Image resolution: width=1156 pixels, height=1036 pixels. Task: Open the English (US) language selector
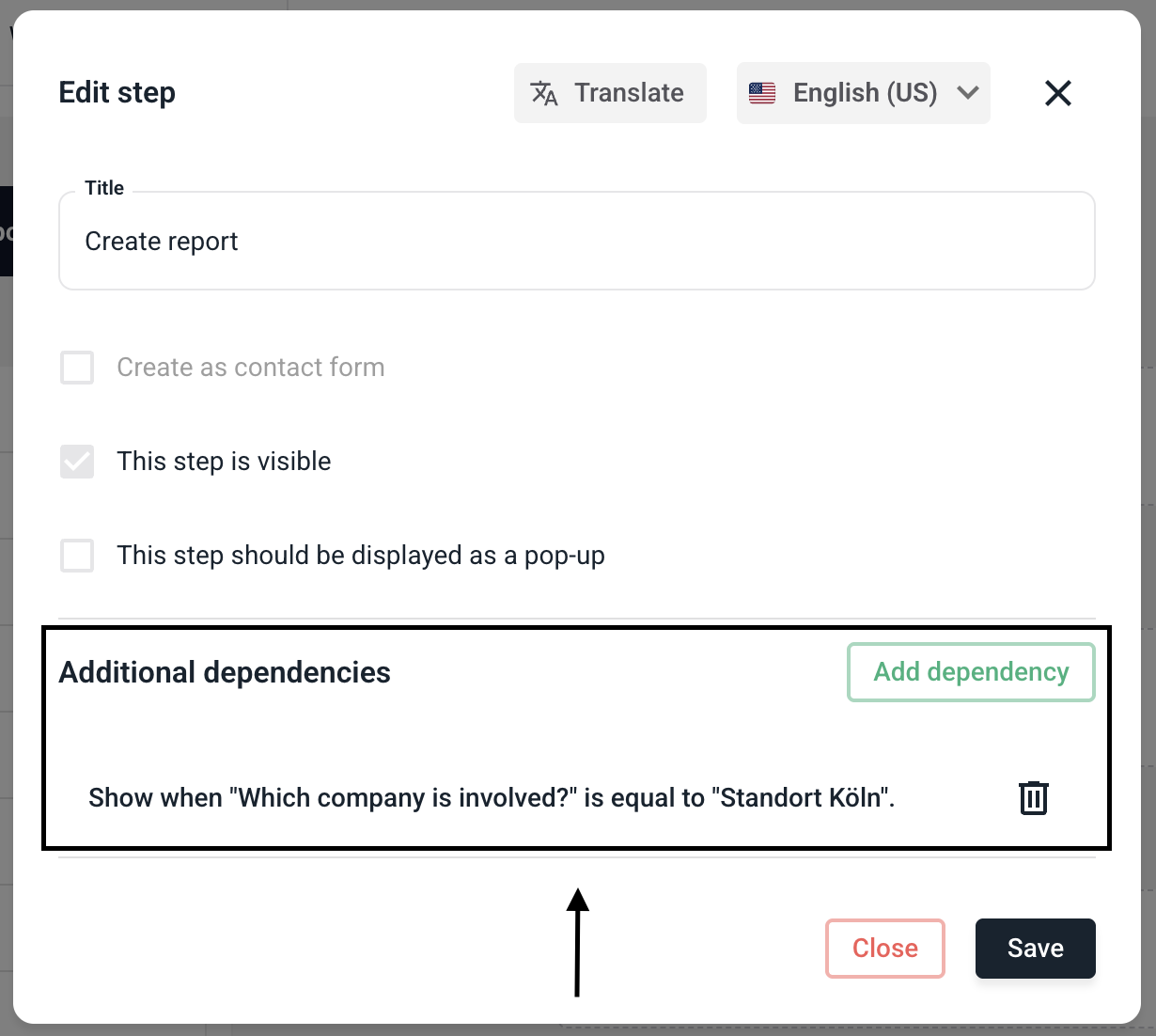coord(864,93)
